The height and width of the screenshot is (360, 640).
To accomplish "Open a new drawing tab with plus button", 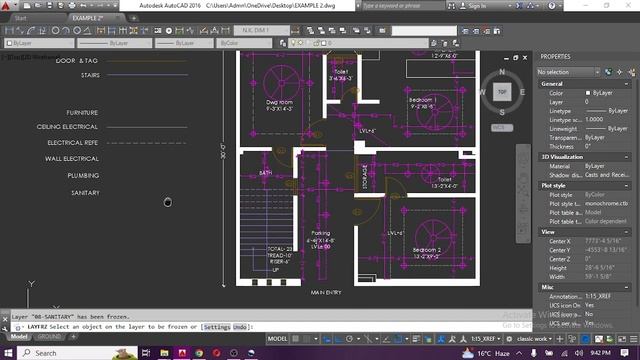I will [x=133, y=18].
